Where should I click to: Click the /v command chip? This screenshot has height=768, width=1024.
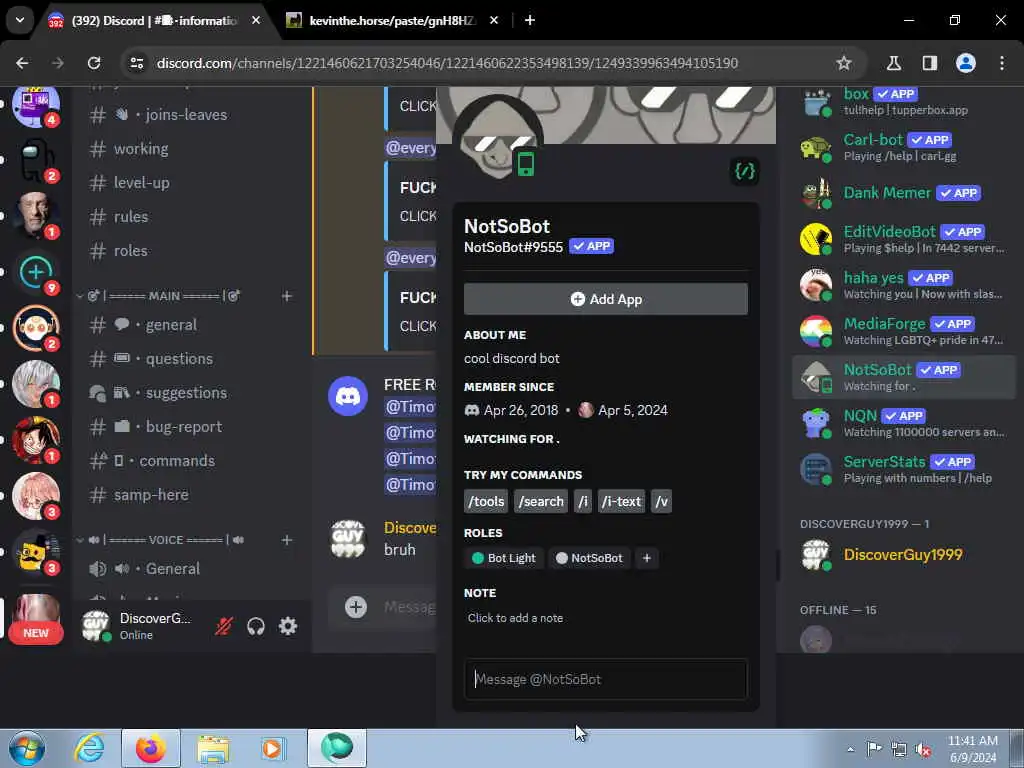point(661,502)
